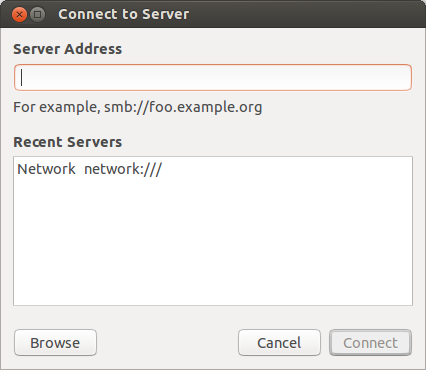The height and width of the screenshot is (370, 426).
Task: Click the smb://foo.example.org example text
Action: (183, 107)
